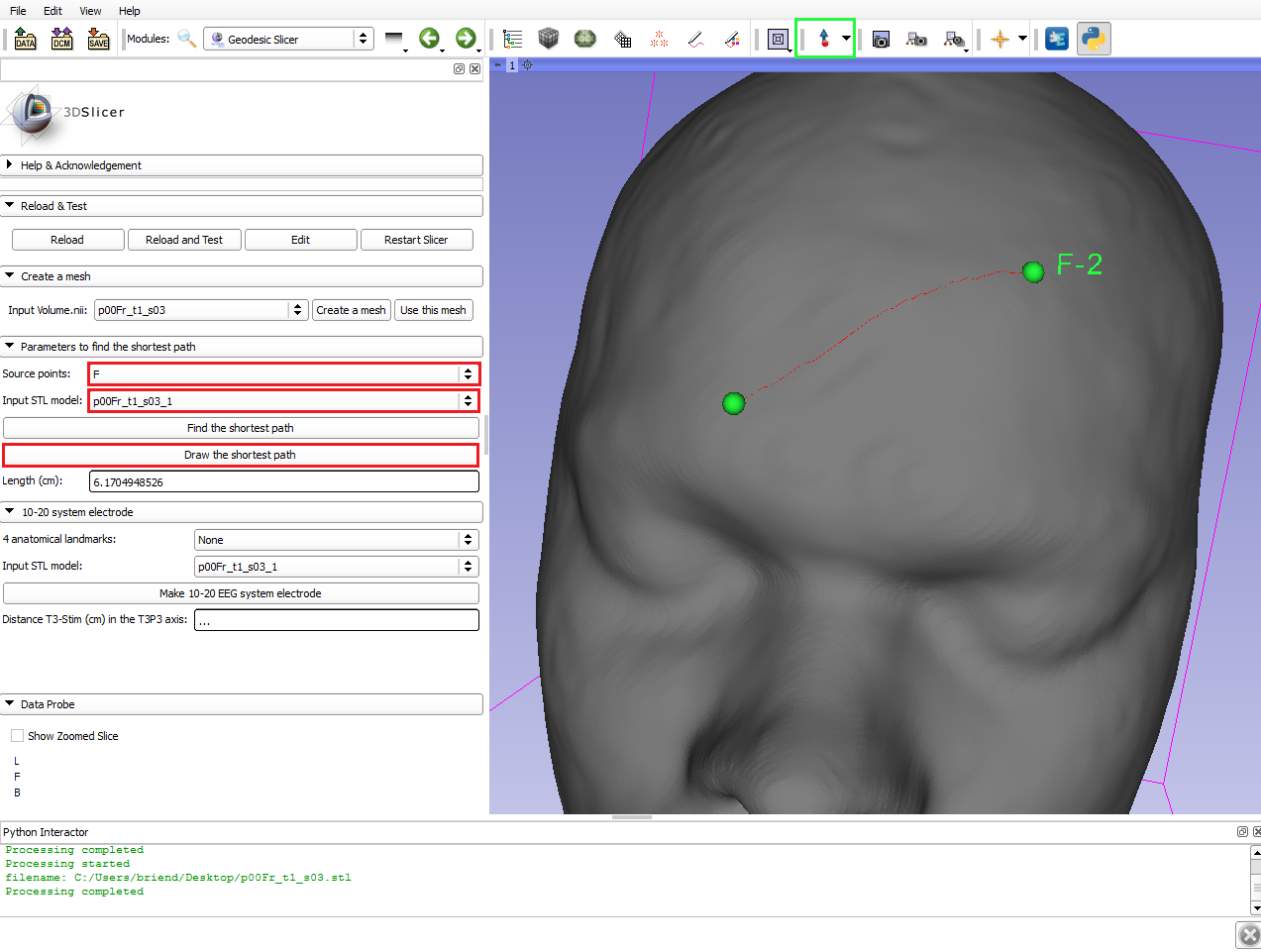
Task: Click the screenshot capture camera icon
Action: 881,39
